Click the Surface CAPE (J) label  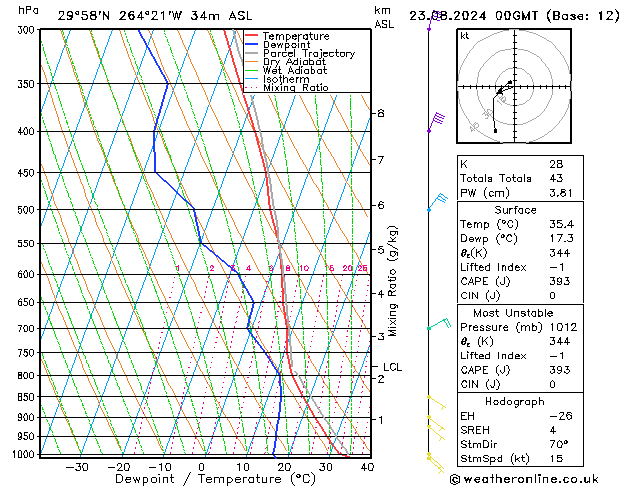click(x=485, y=281)
